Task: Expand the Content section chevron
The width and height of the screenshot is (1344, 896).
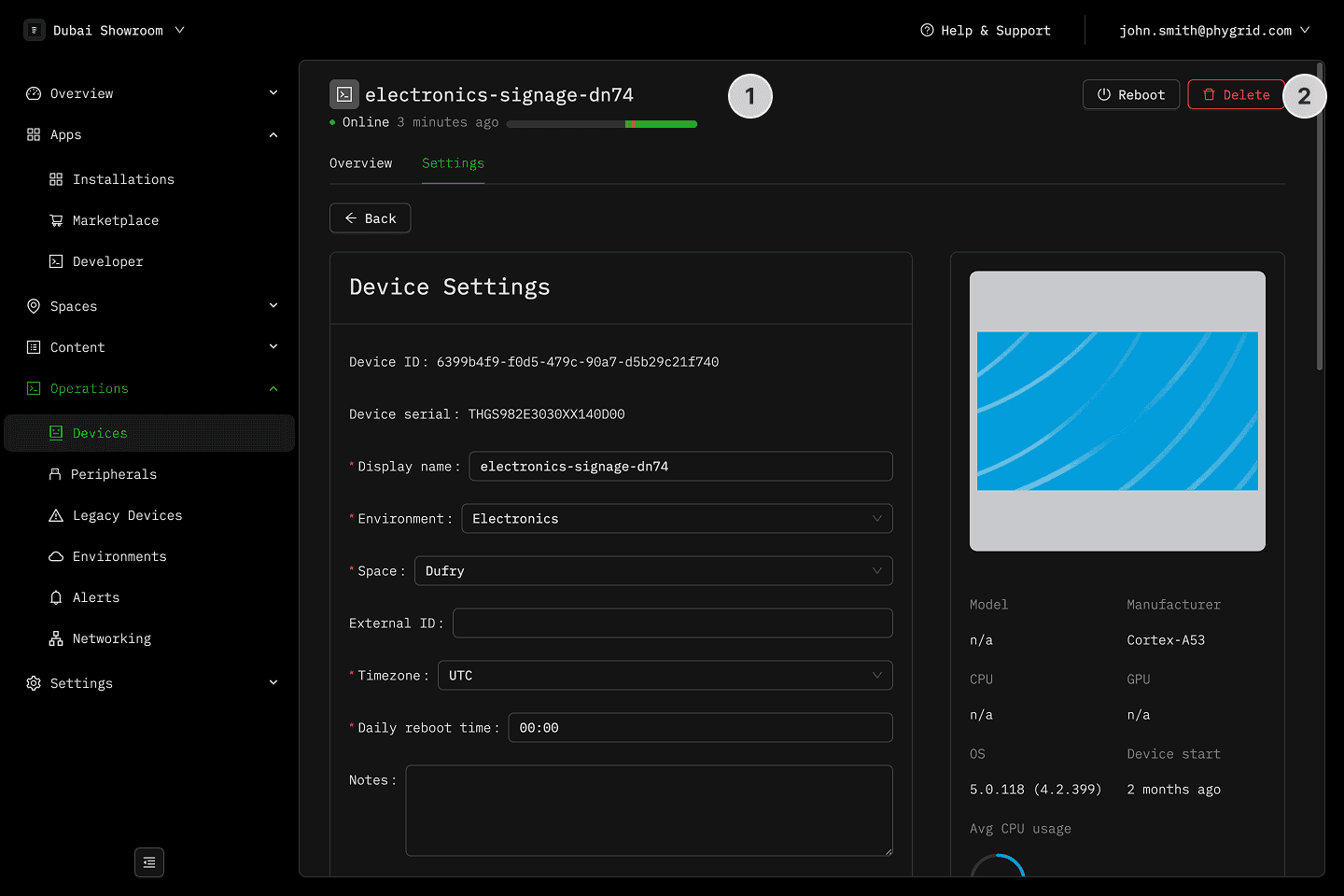Action: tap(273, 347)
